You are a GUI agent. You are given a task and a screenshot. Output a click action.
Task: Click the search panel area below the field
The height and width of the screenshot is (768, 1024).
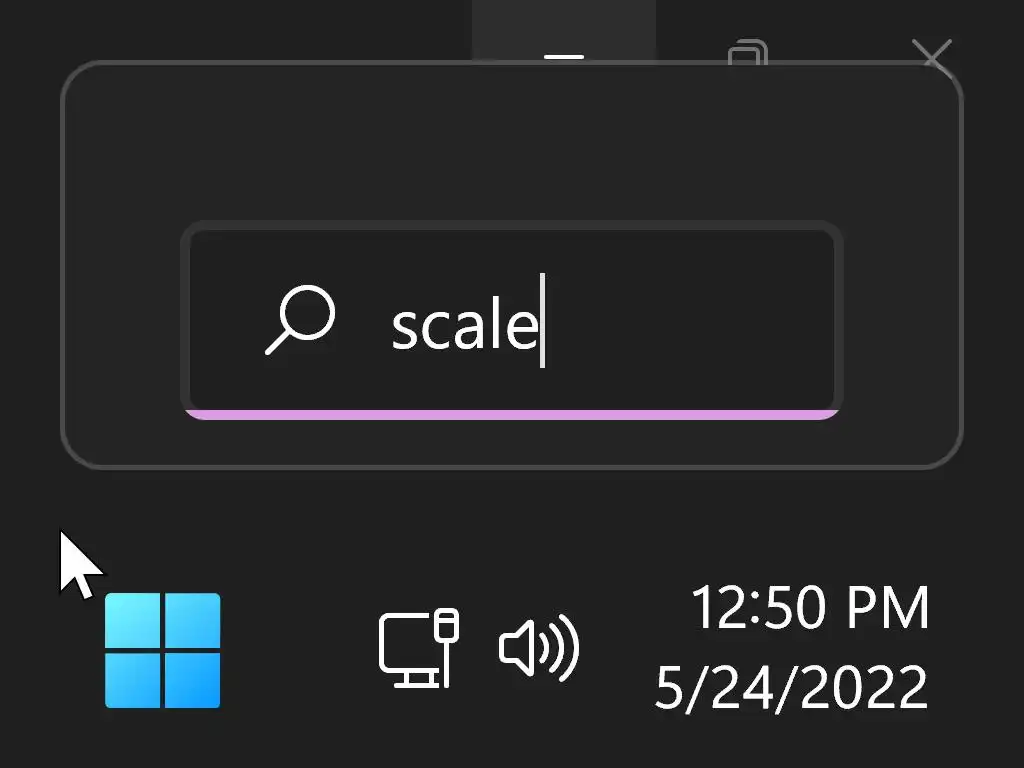coord(510,443)
